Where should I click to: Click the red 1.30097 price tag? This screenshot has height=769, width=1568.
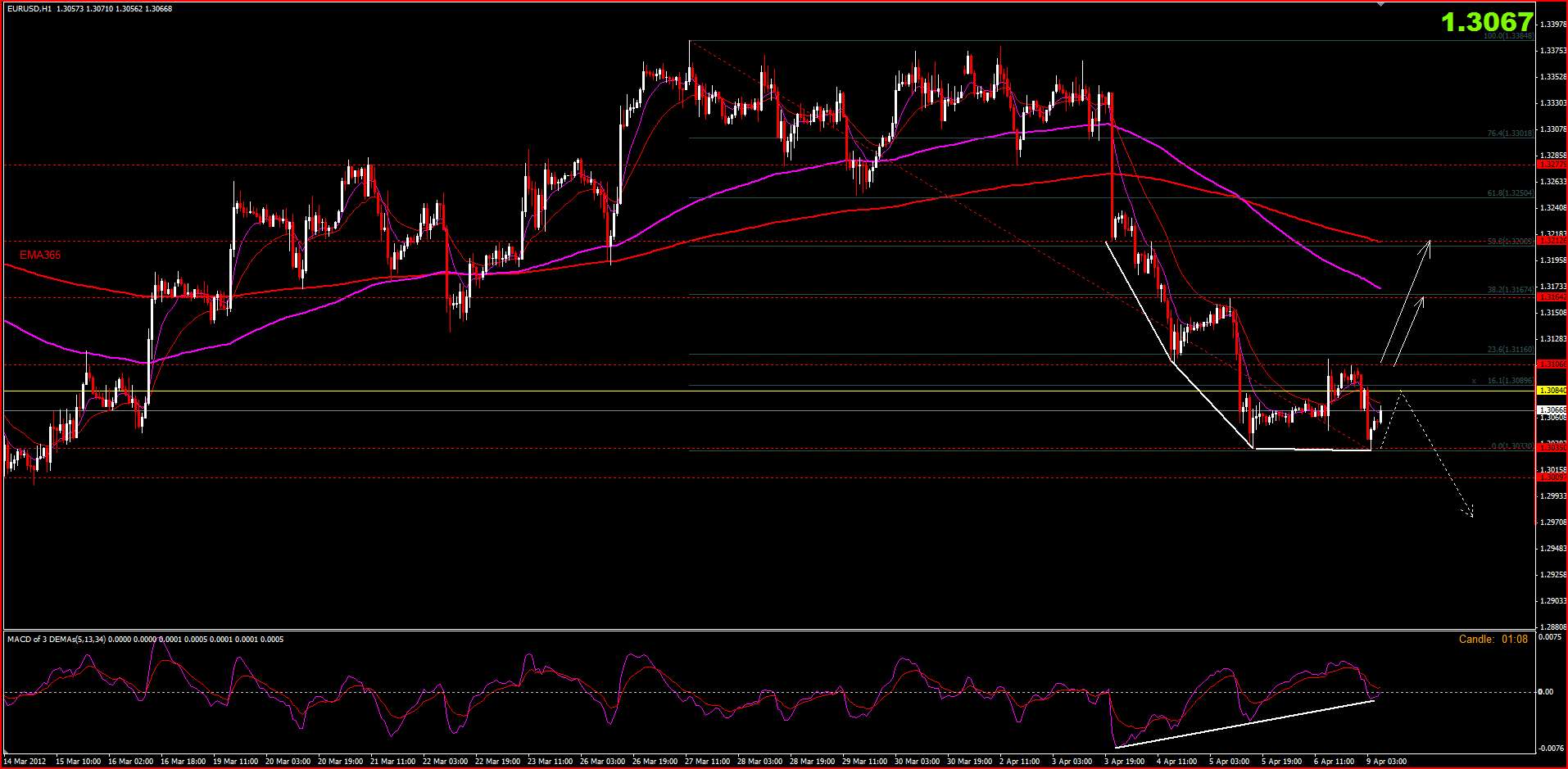pos(1552,477)
